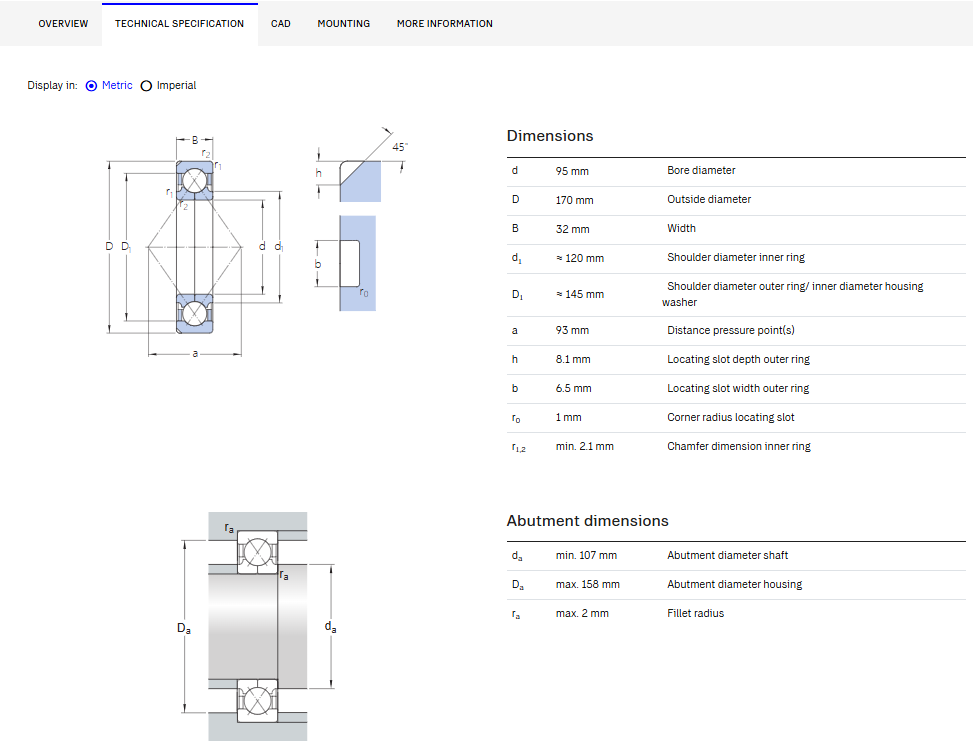Screen dimensions: 973x751
Task: Click the Locating slot width outer ring label
Action: (738, 389)
